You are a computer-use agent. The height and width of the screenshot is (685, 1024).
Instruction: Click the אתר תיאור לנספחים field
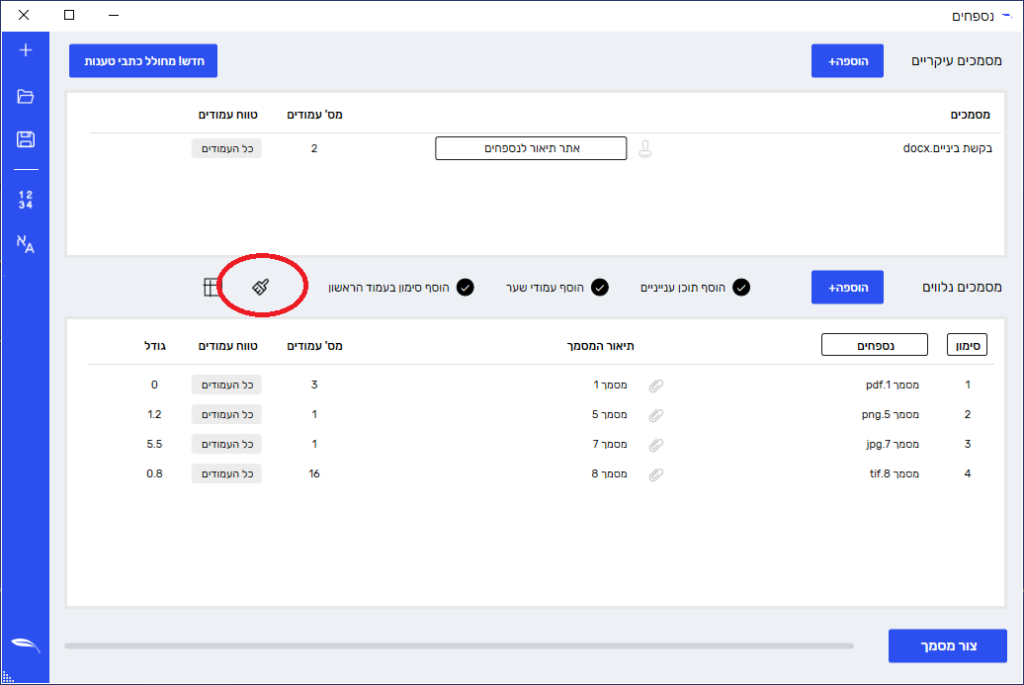(x=530, y=149)
